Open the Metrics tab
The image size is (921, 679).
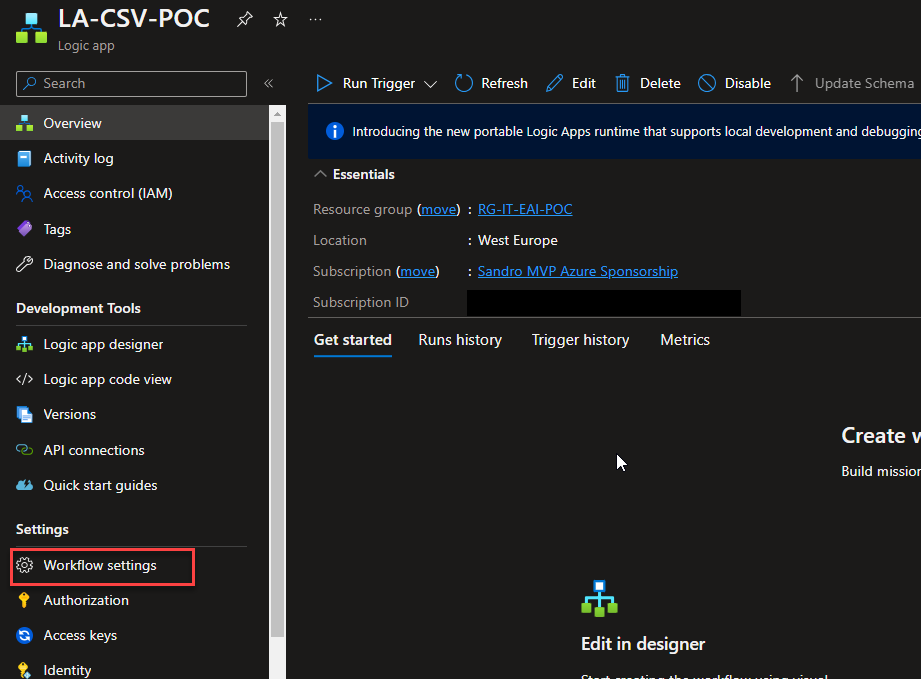point(685,340)
